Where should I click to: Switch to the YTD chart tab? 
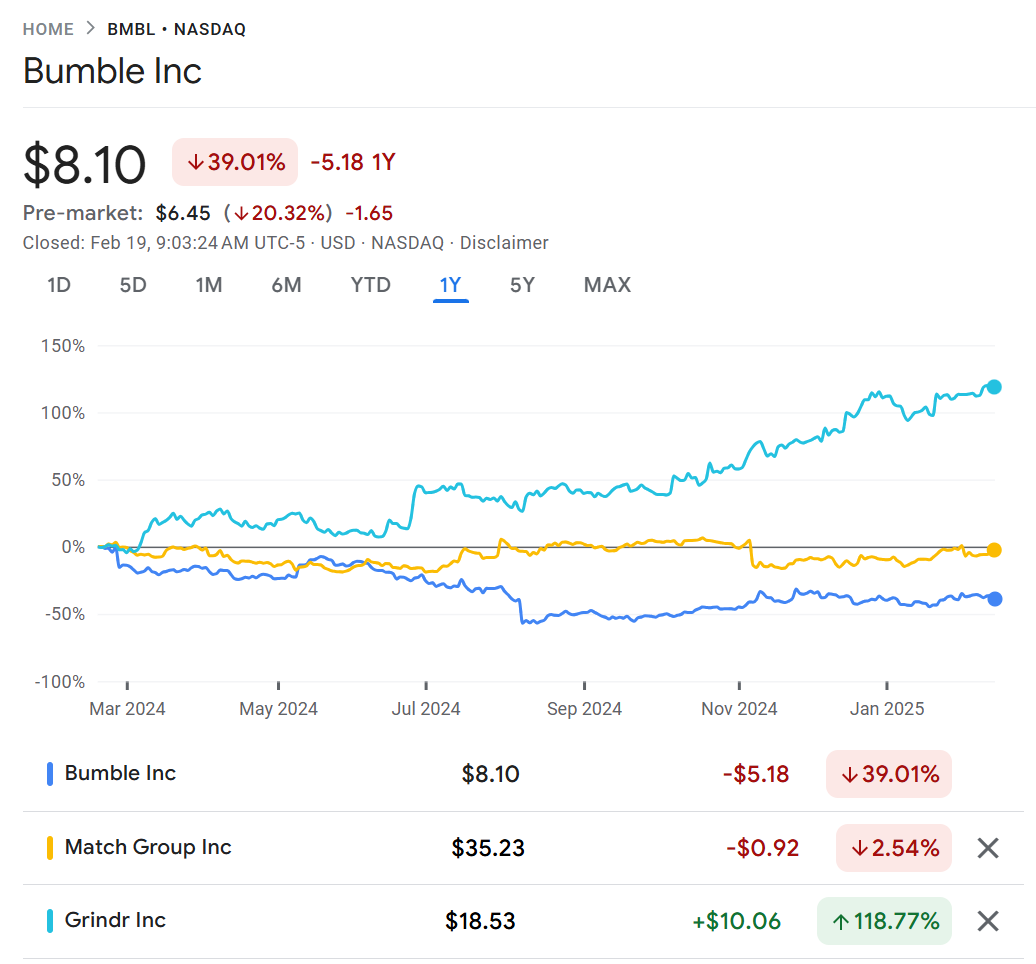pos(370,285)
